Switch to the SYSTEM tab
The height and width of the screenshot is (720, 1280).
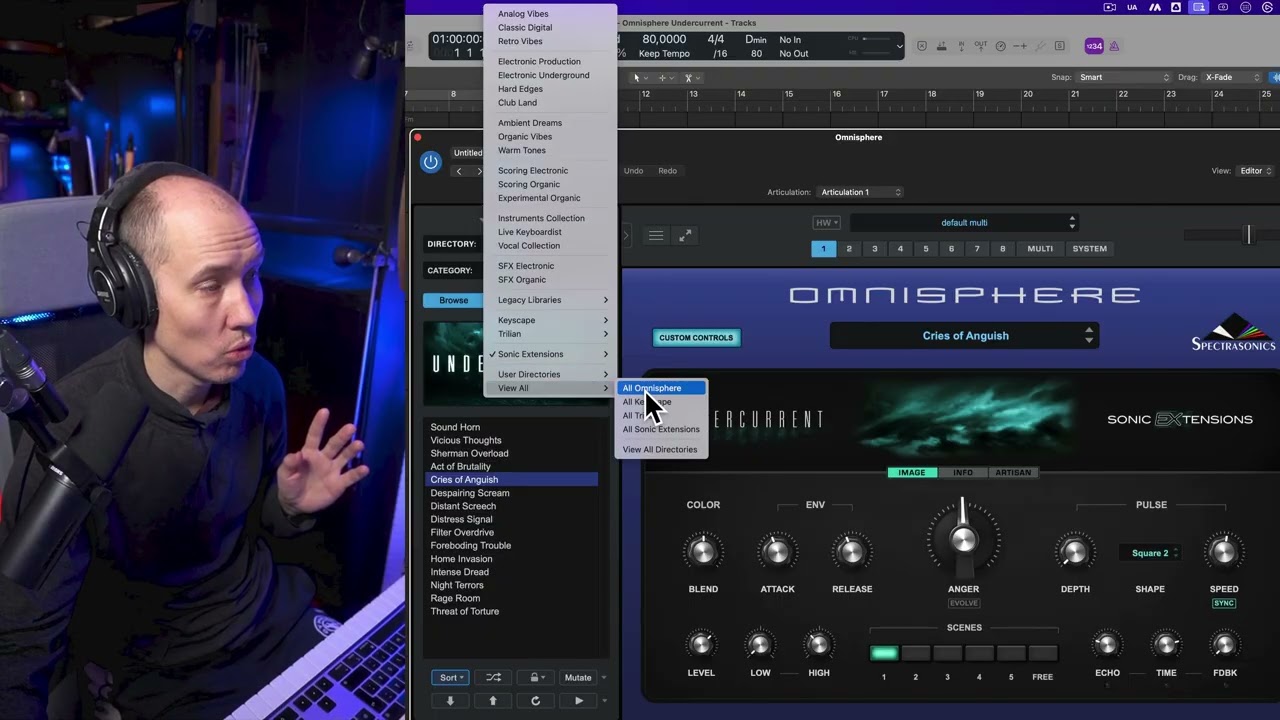pyautogui.click(x=1090, y=249)
